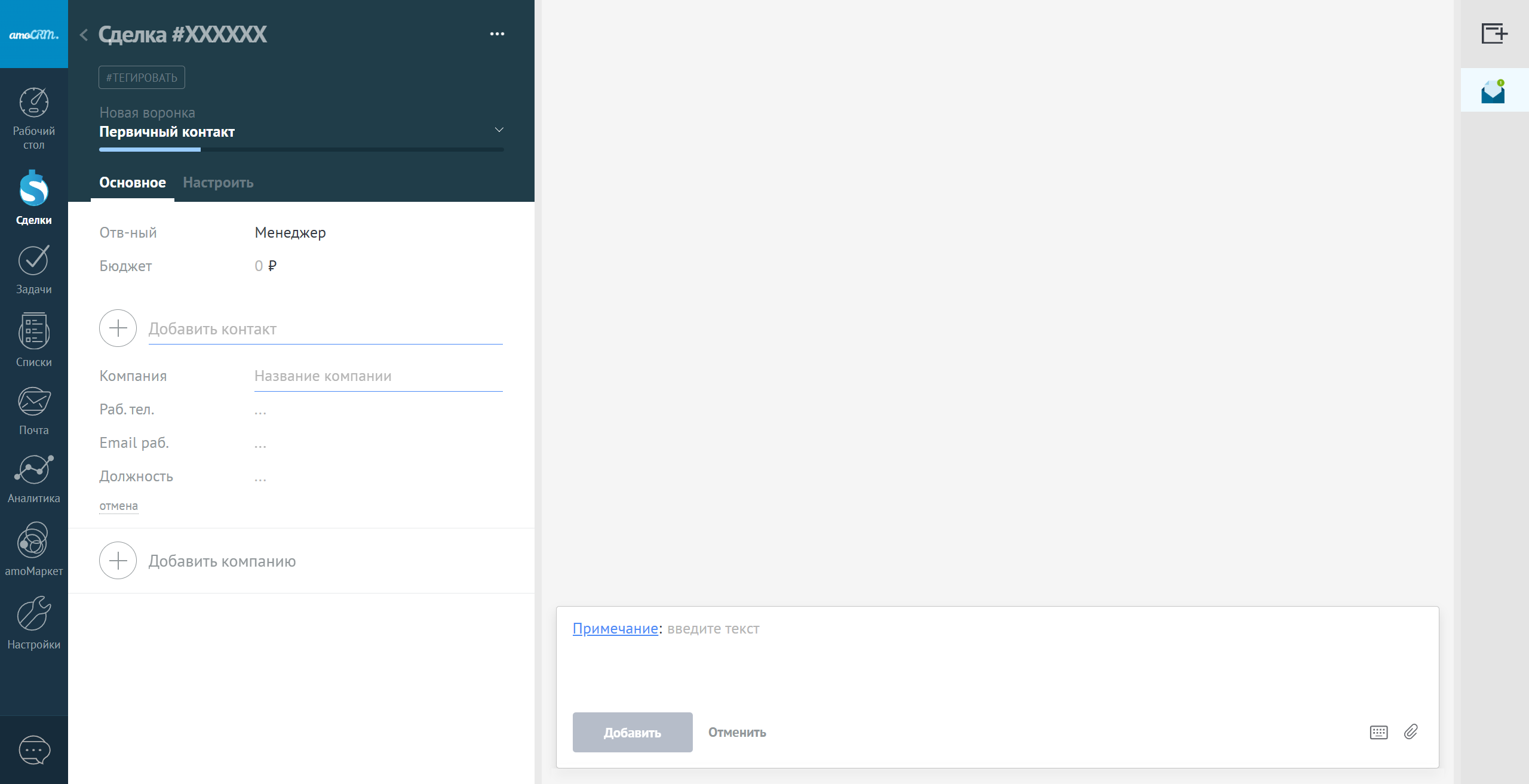This screenshot has height=784, width=1529.
Task: Open the three-dots deal menu
Action: [497, 34]
